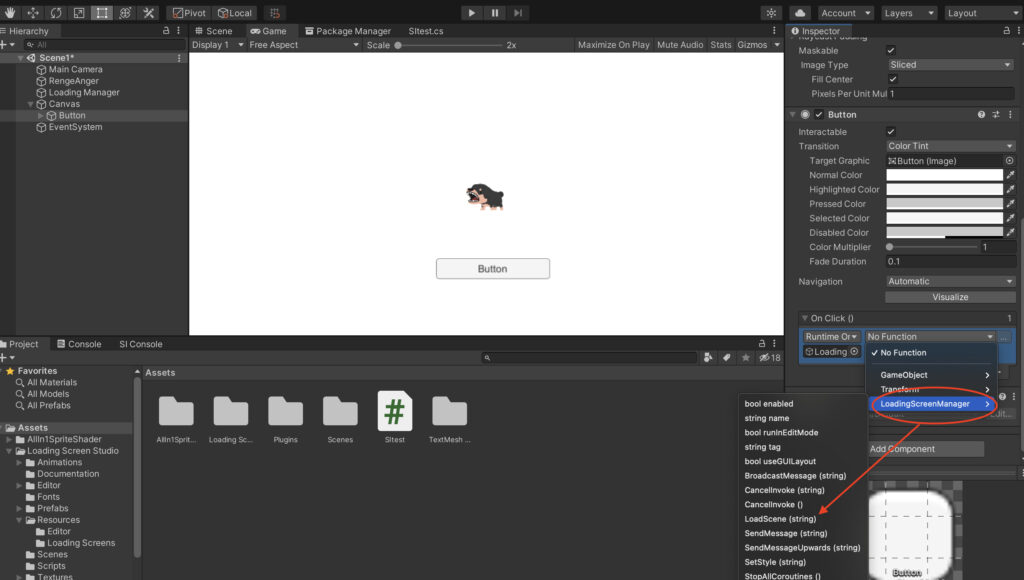Toggle the Stats overlay
This screenshot has height=580, width=1024.
[x=720, y=45]
